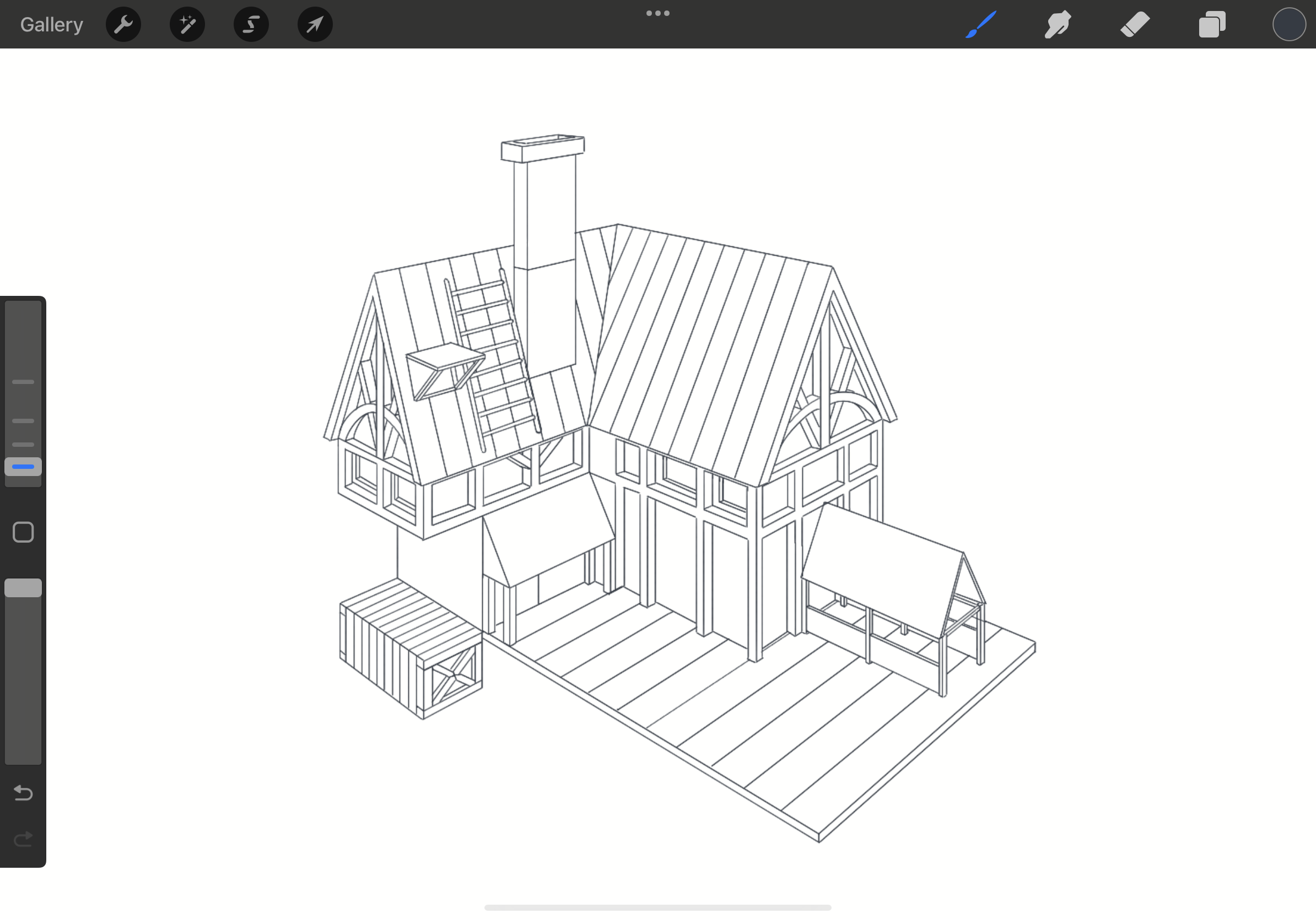Open the Actions wrench menu
Image resolution: width=1316 pixels, height=919 pixels.
pos(123,25)
